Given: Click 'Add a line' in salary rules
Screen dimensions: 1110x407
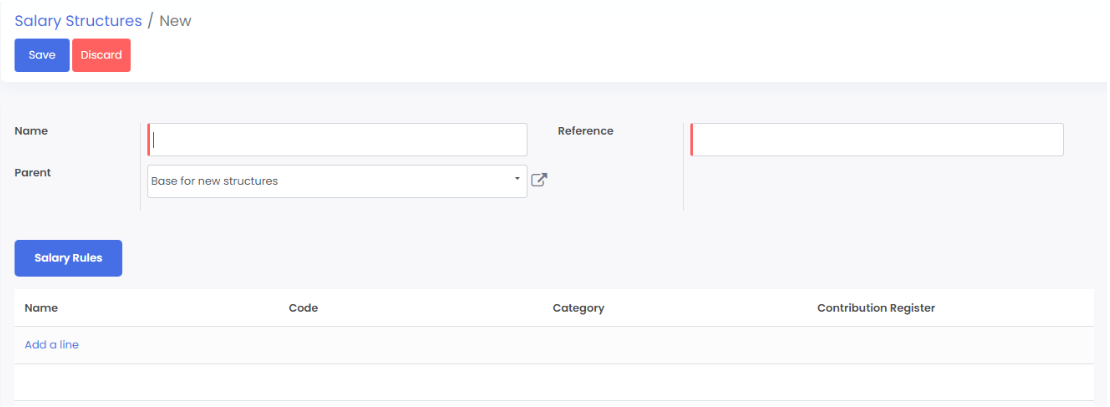Looking at the screenshot, I should click(x=52, y=345).
